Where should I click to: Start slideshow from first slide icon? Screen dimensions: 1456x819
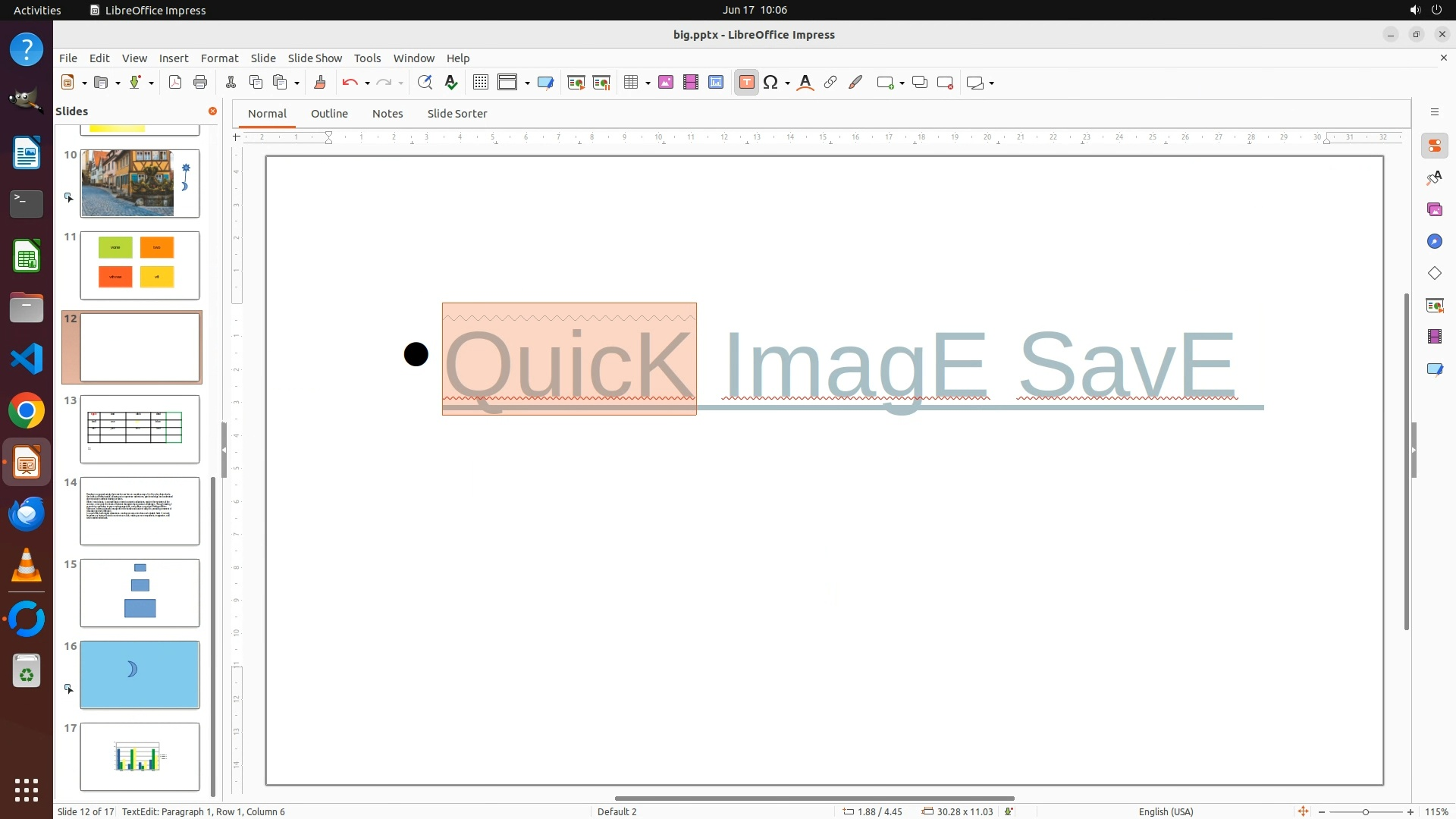(576, 83)
